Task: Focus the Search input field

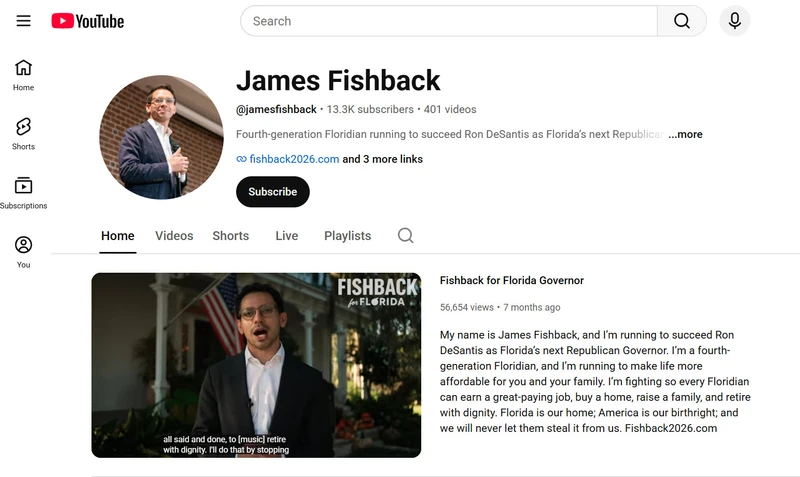Action: (449, 21)
